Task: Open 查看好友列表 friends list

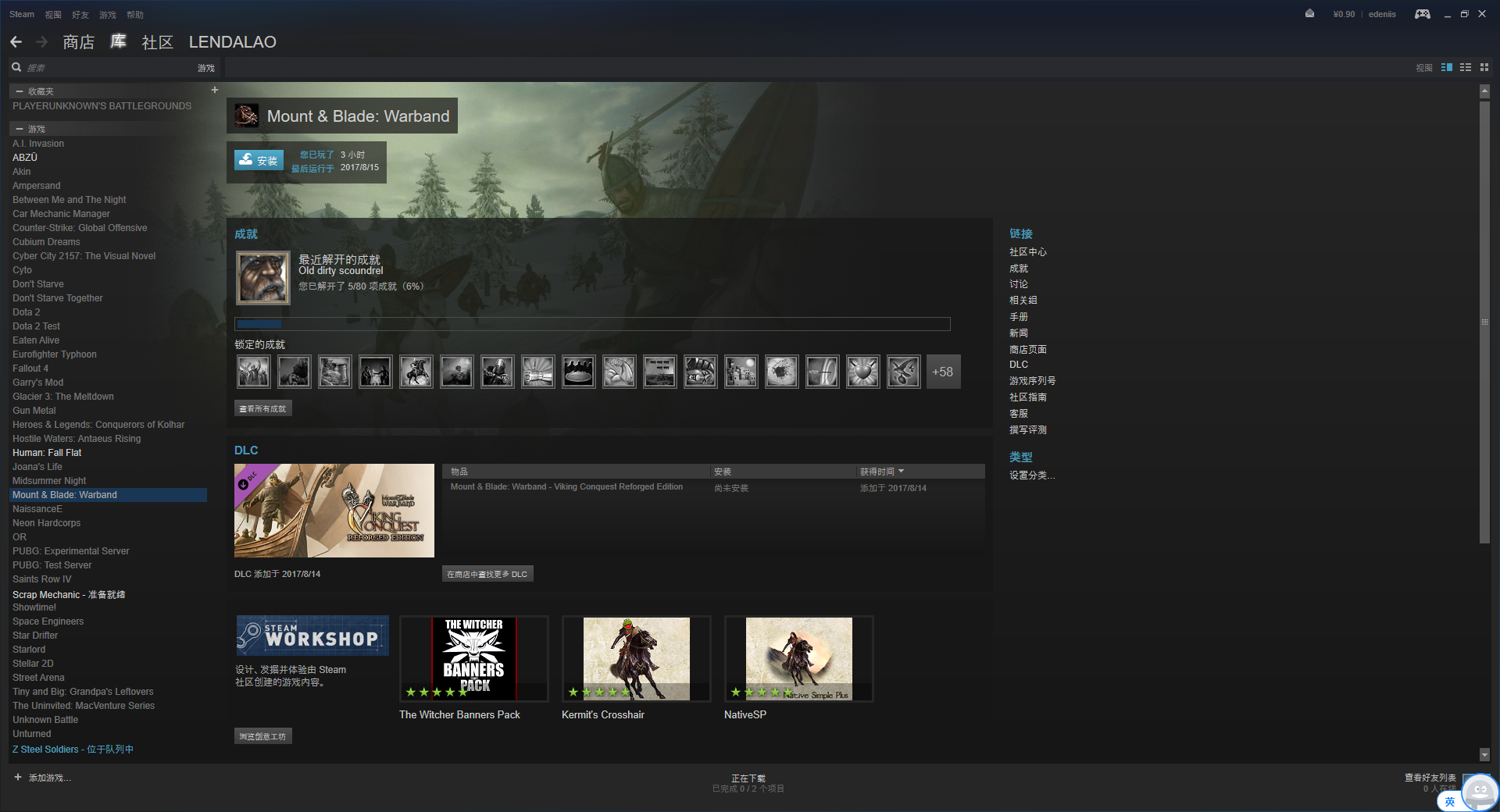Action: point(1430,778)
